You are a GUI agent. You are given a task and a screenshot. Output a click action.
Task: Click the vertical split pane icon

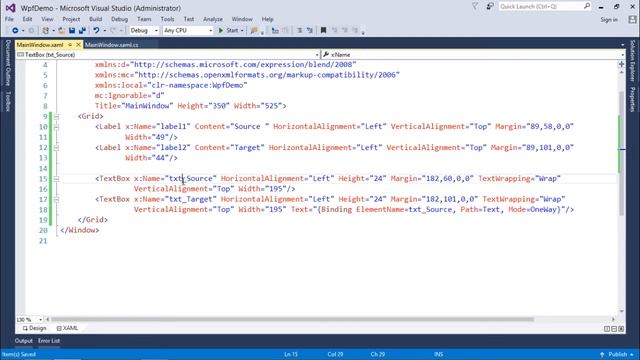click(x=607, y=329)
